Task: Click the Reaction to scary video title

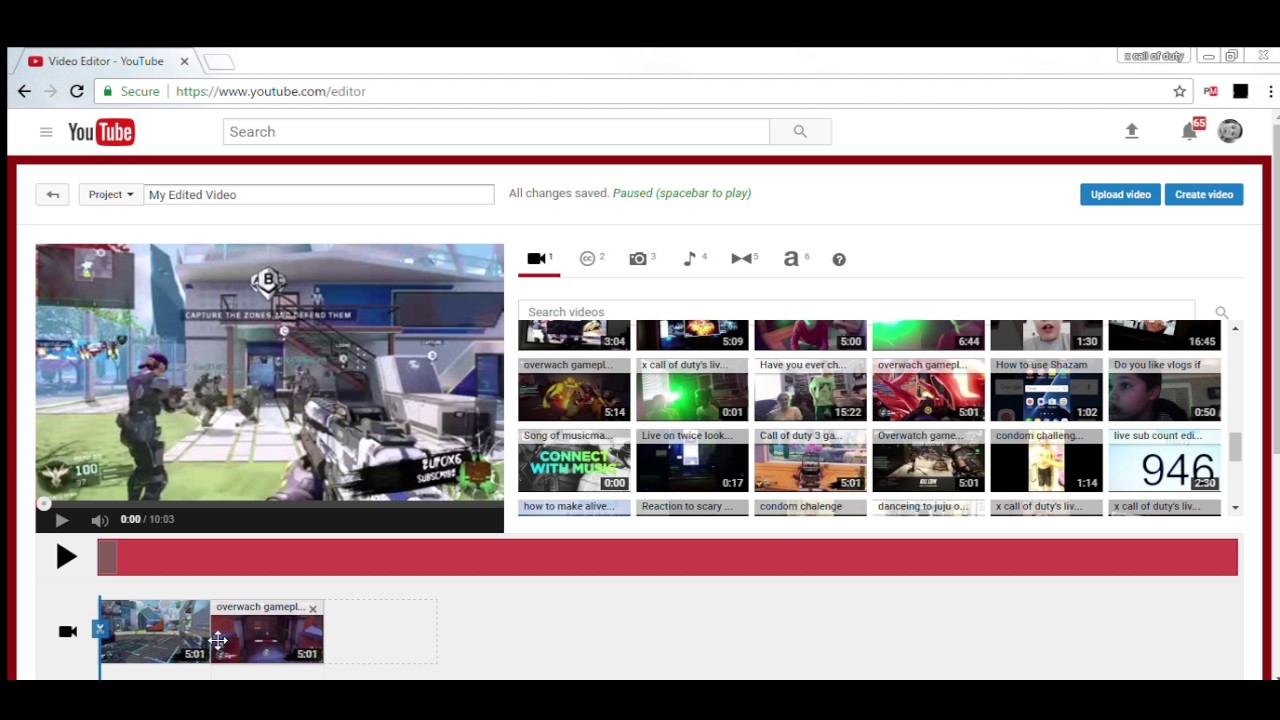Action: (x=687, y=506)
